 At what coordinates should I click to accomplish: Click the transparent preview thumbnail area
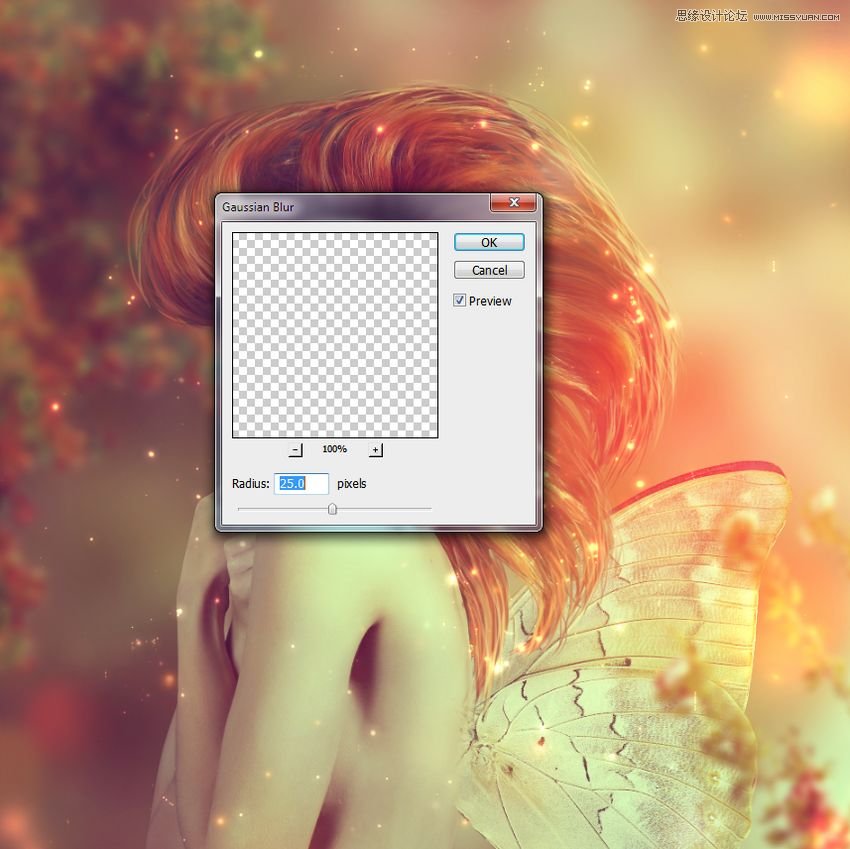[x=335, y=335]
